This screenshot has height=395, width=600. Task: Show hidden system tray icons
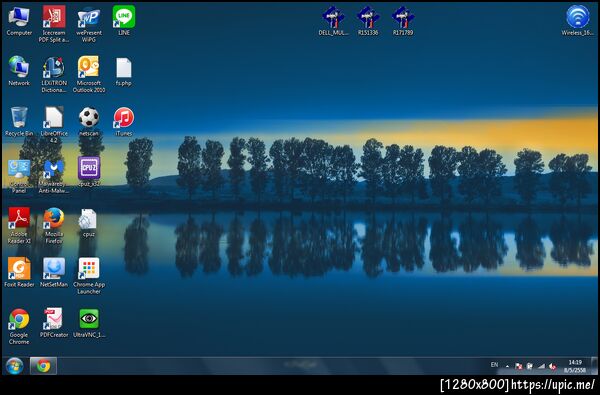pyautogui.click(x=507, y=366)
